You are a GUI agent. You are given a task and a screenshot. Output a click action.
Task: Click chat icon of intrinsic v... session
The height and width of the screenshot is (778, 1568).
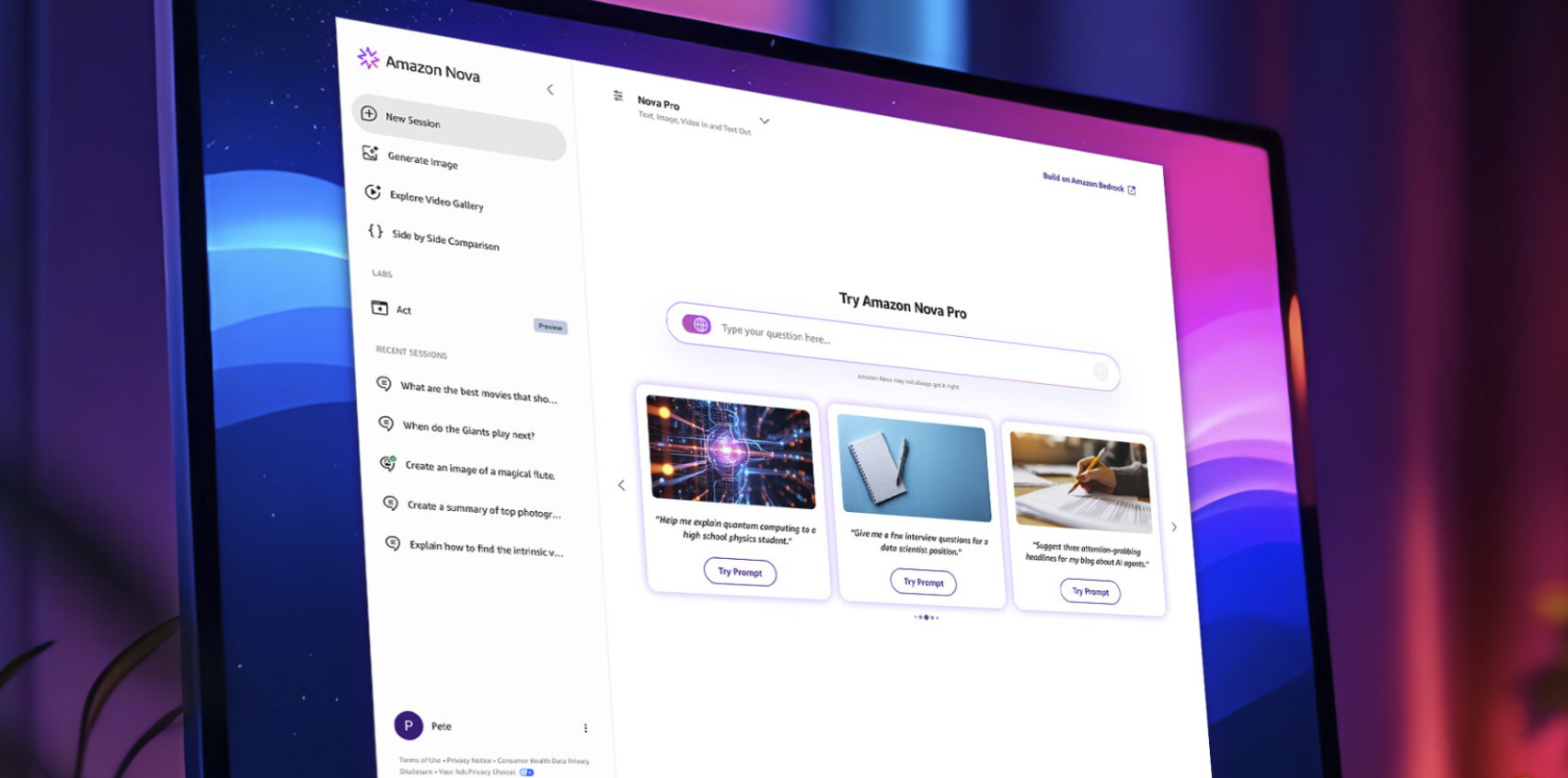point(393,542)
